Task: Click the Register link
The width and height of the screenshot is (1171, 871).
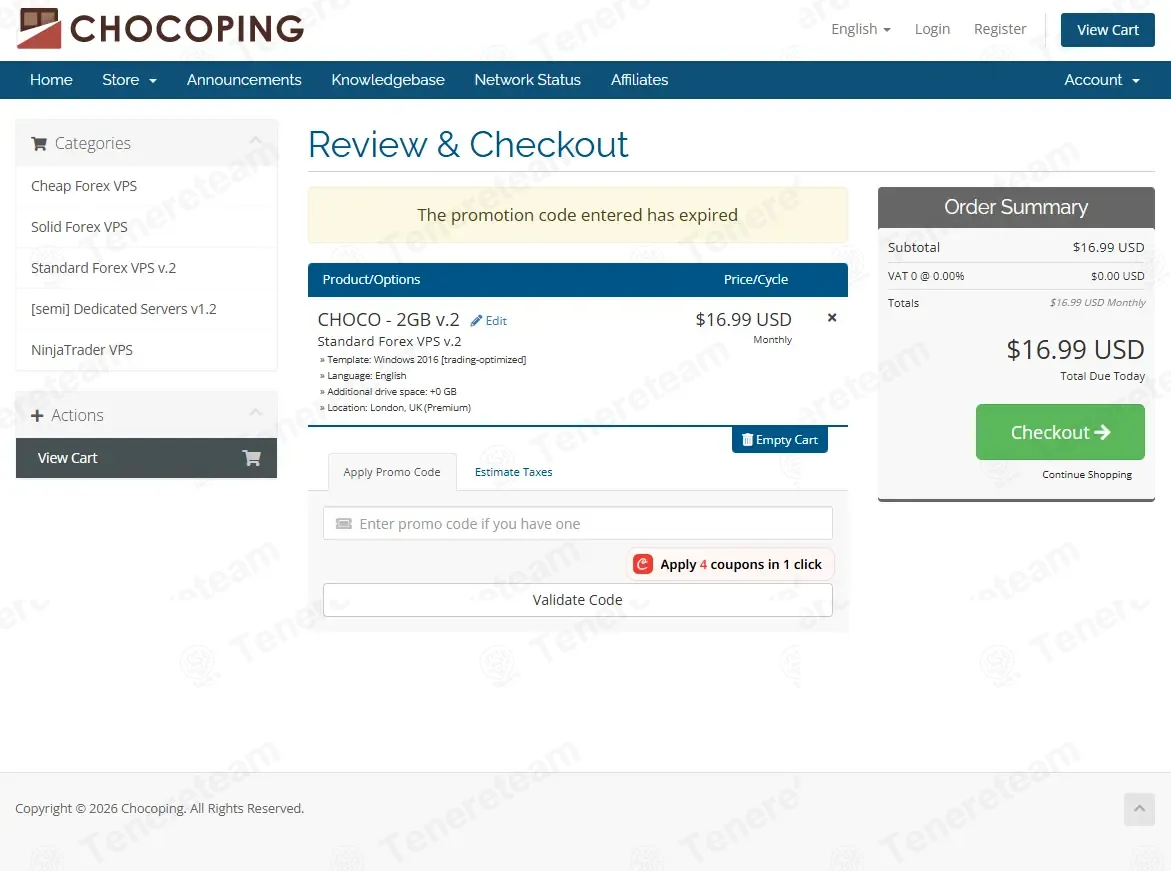Action: tap(1000, 29)
